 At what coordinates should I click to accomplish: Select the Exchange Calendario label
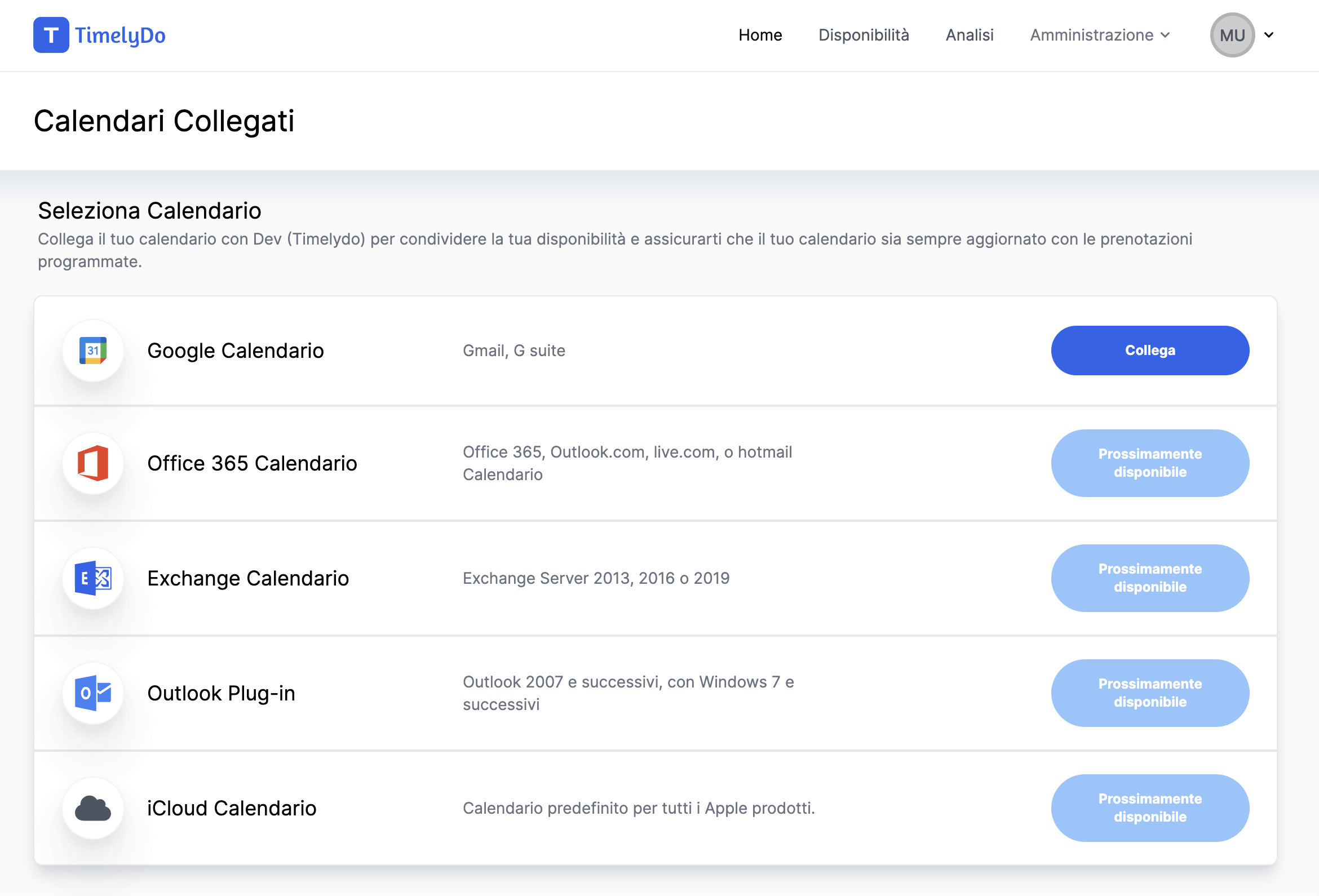click(248, 578)
